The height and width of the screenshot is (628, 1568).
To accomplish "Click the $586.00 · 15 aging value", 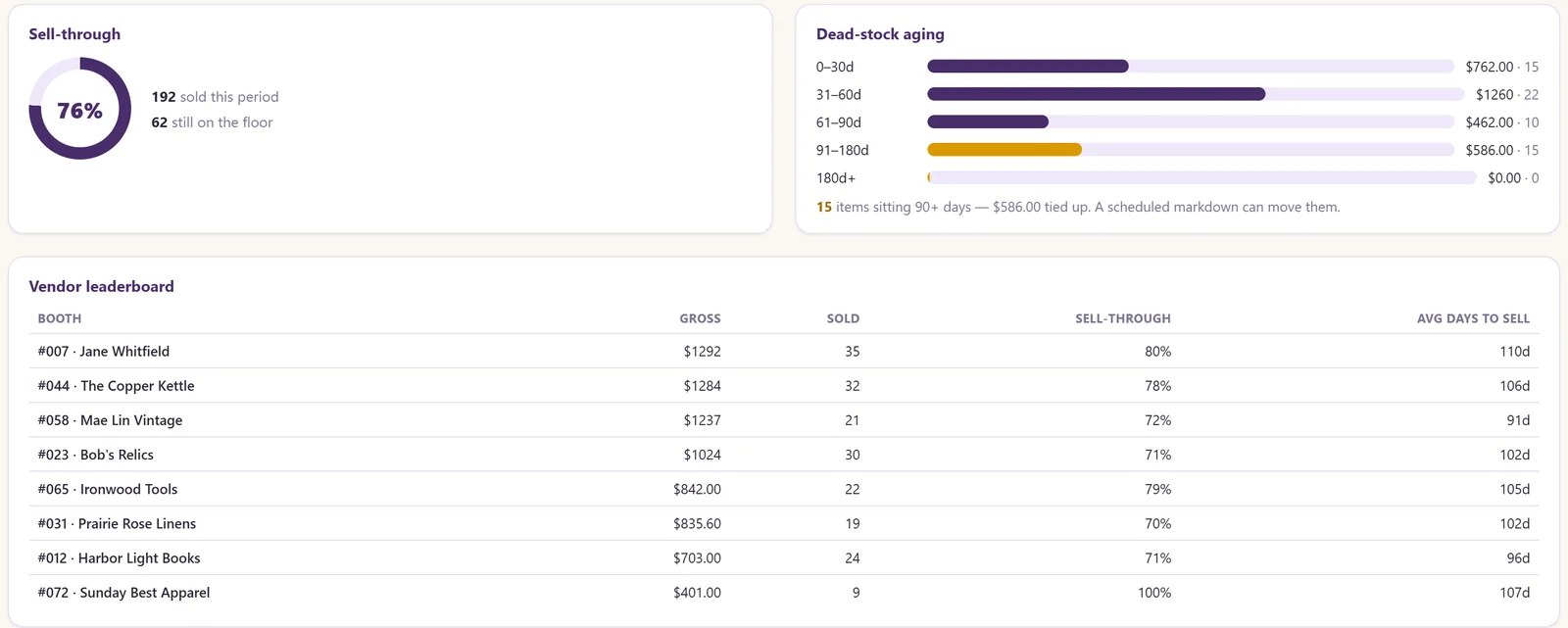I will point(1502,150).
